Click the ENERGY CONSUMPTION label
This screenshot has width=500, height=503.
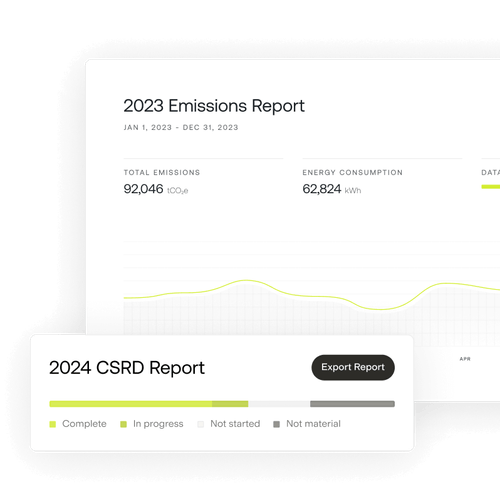click(x=353, y=172)
